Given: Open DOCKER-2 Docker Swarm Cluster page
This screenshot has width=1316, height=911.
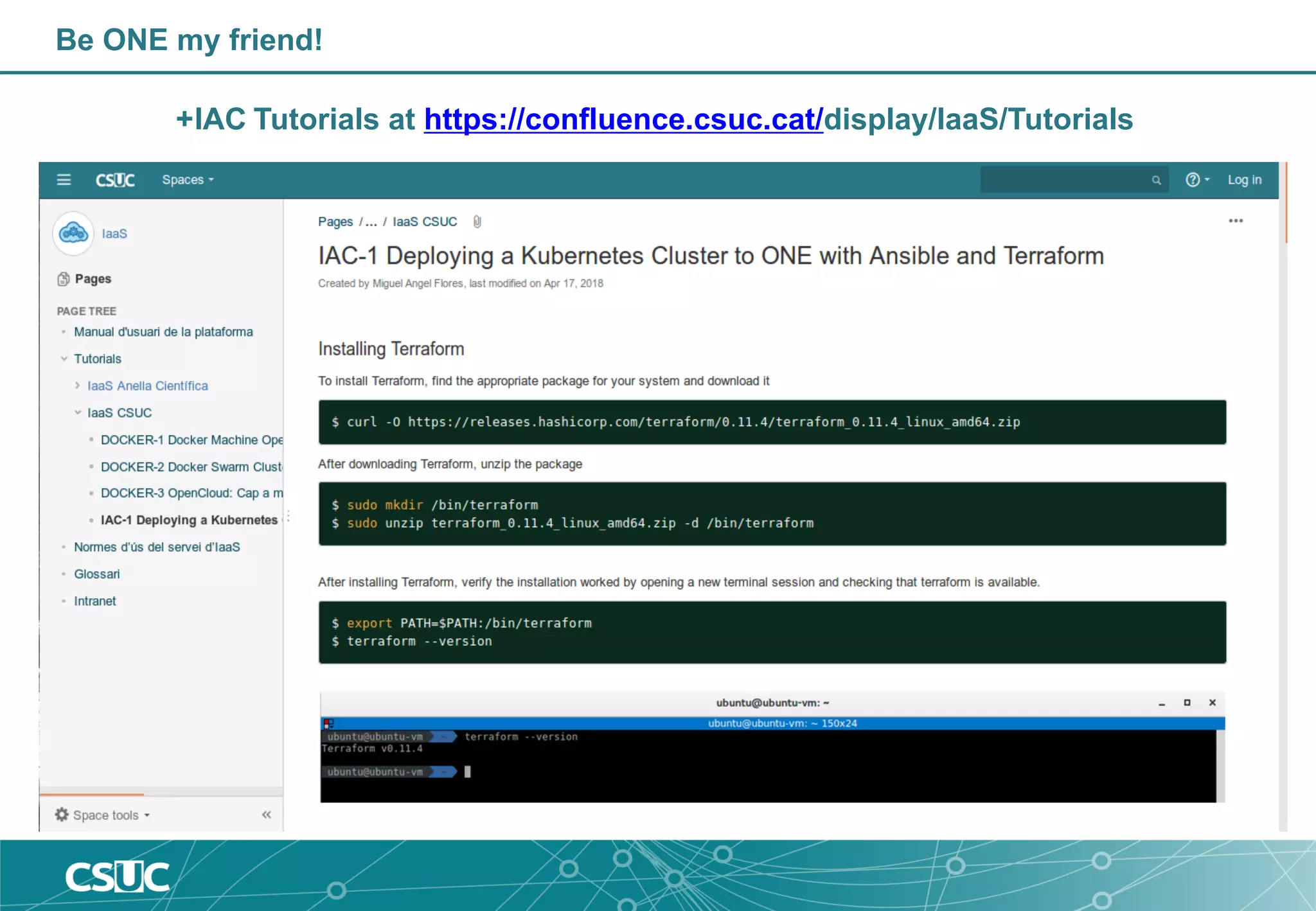Looking at the screenshot, I should (x=191, y=467).
